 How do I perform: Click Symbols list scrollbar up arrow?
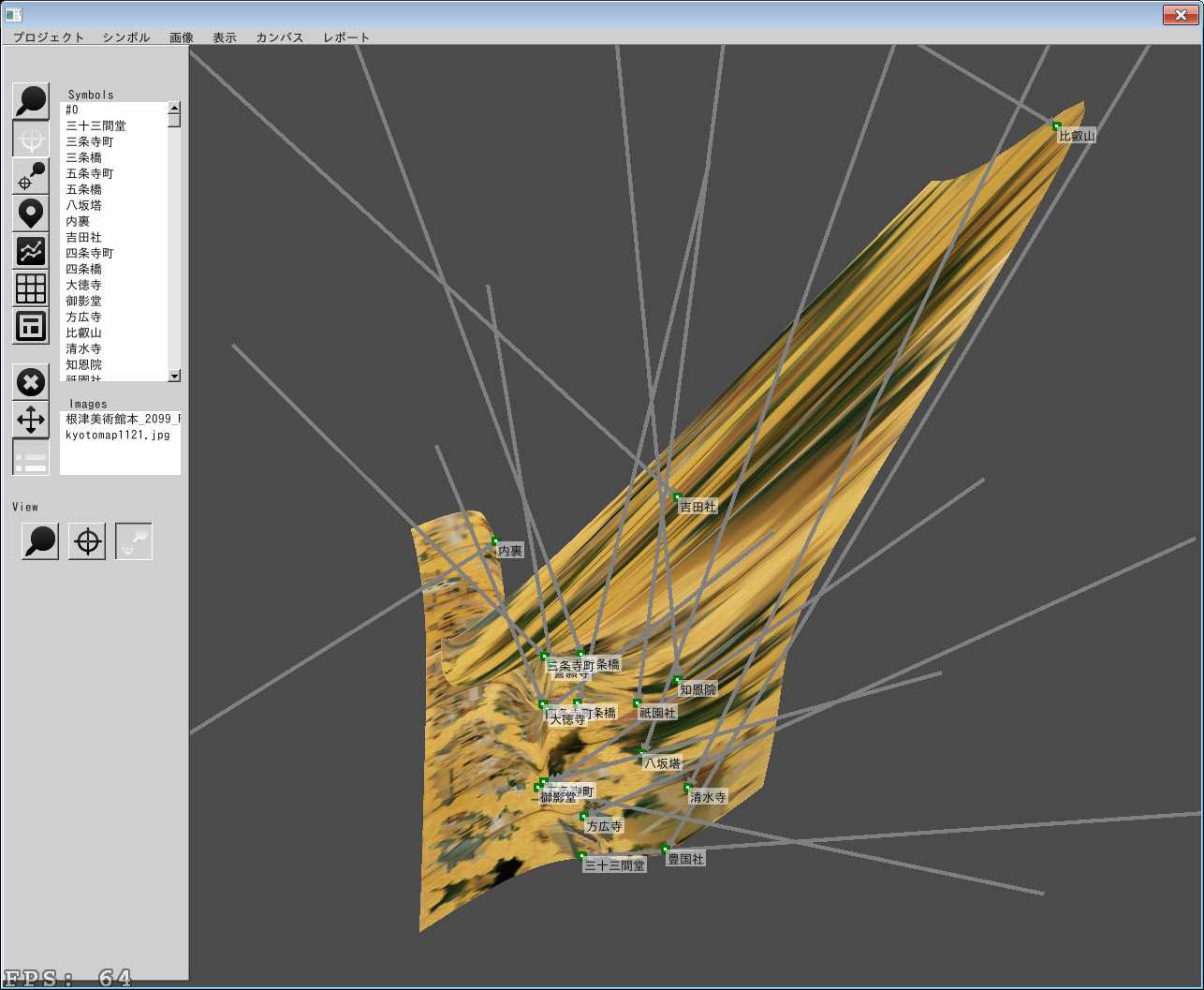click(174, 108)
